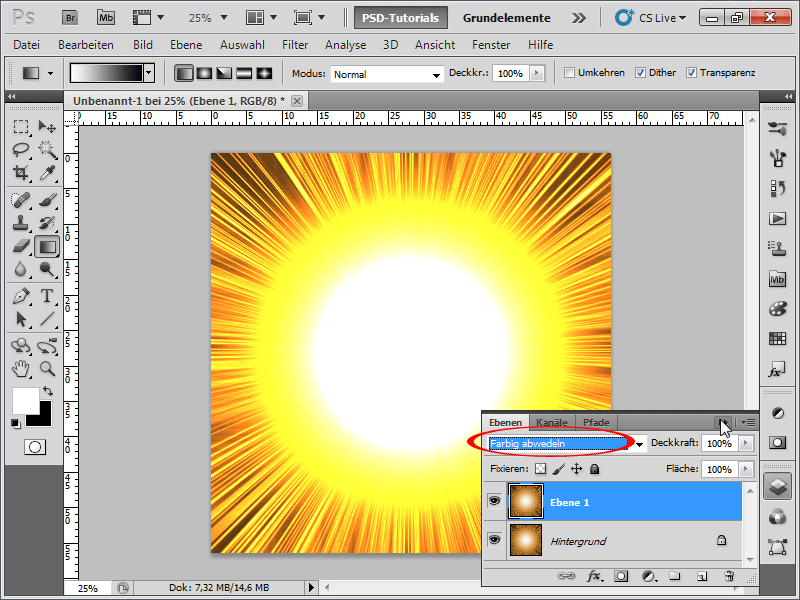The image size is (800, 600).
Task: Select the Healing Brush tool
Action: point(21,200)
